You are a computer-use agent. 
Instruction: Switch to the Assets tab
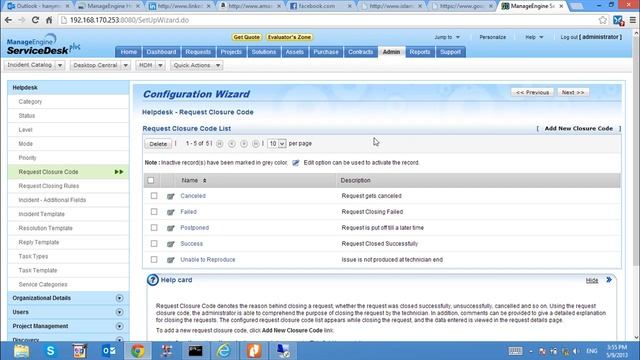294,52
